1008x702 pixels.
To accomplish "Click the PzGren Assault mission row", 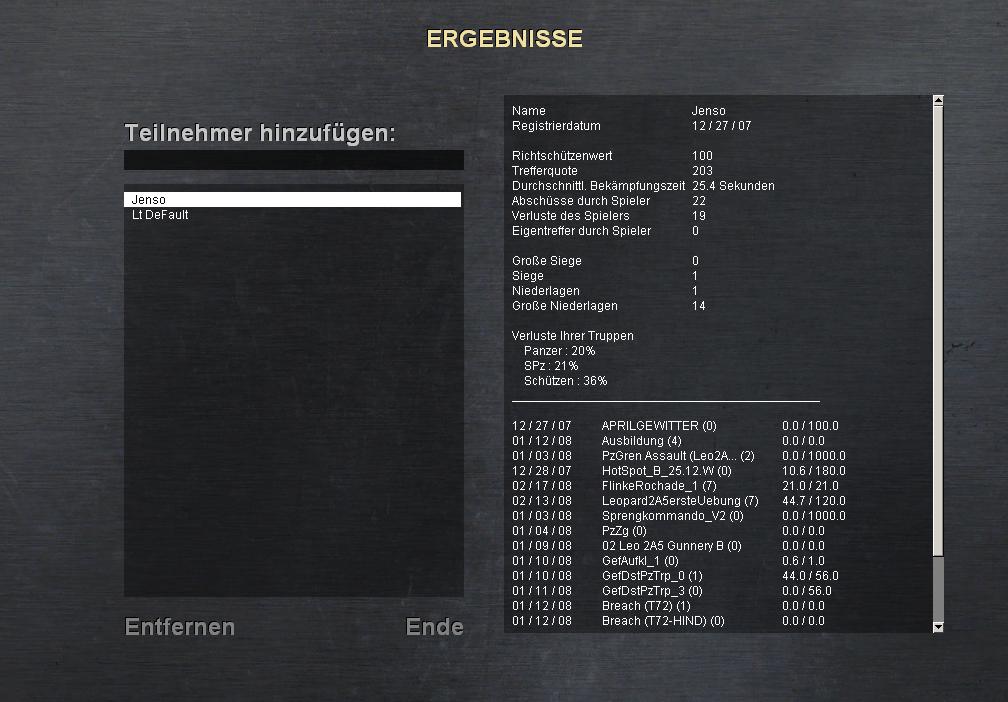I will 677,456.
